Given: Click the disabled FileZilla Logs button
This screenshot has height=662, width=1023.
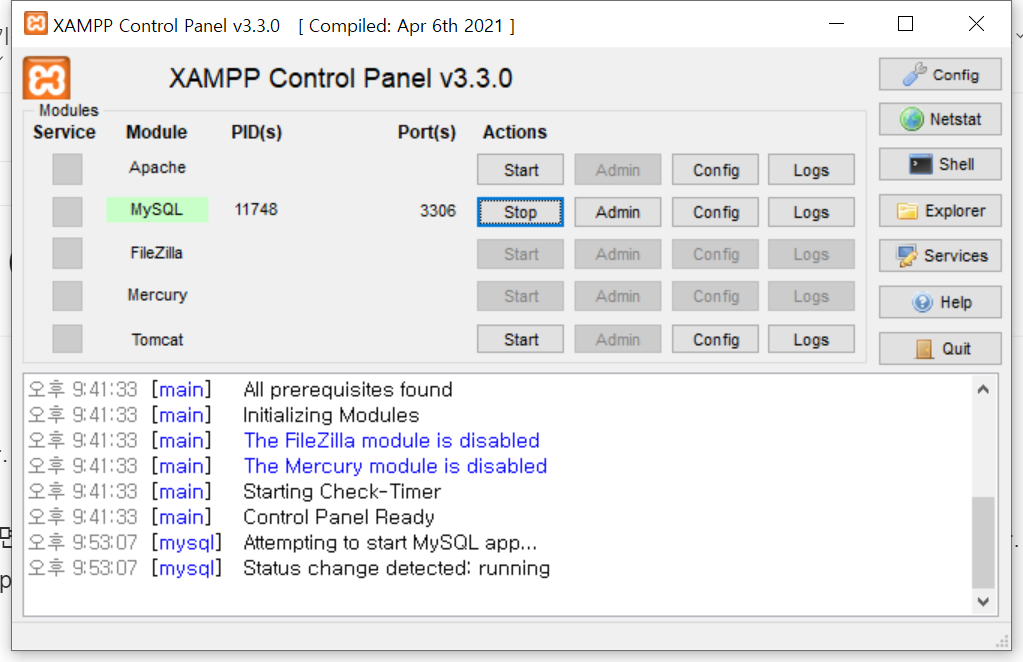Looking at the screenshot, I should coord(811,254).
